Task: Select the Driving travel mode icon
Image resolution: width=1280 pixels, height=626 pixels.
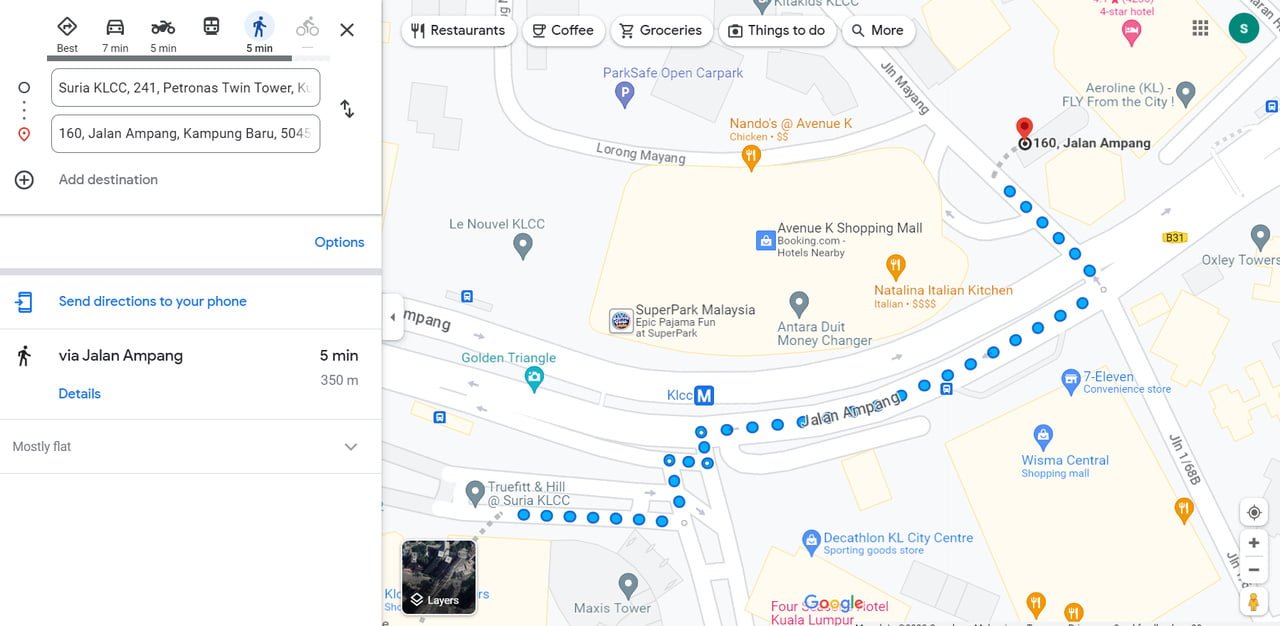Action: (x=115, y=27)
